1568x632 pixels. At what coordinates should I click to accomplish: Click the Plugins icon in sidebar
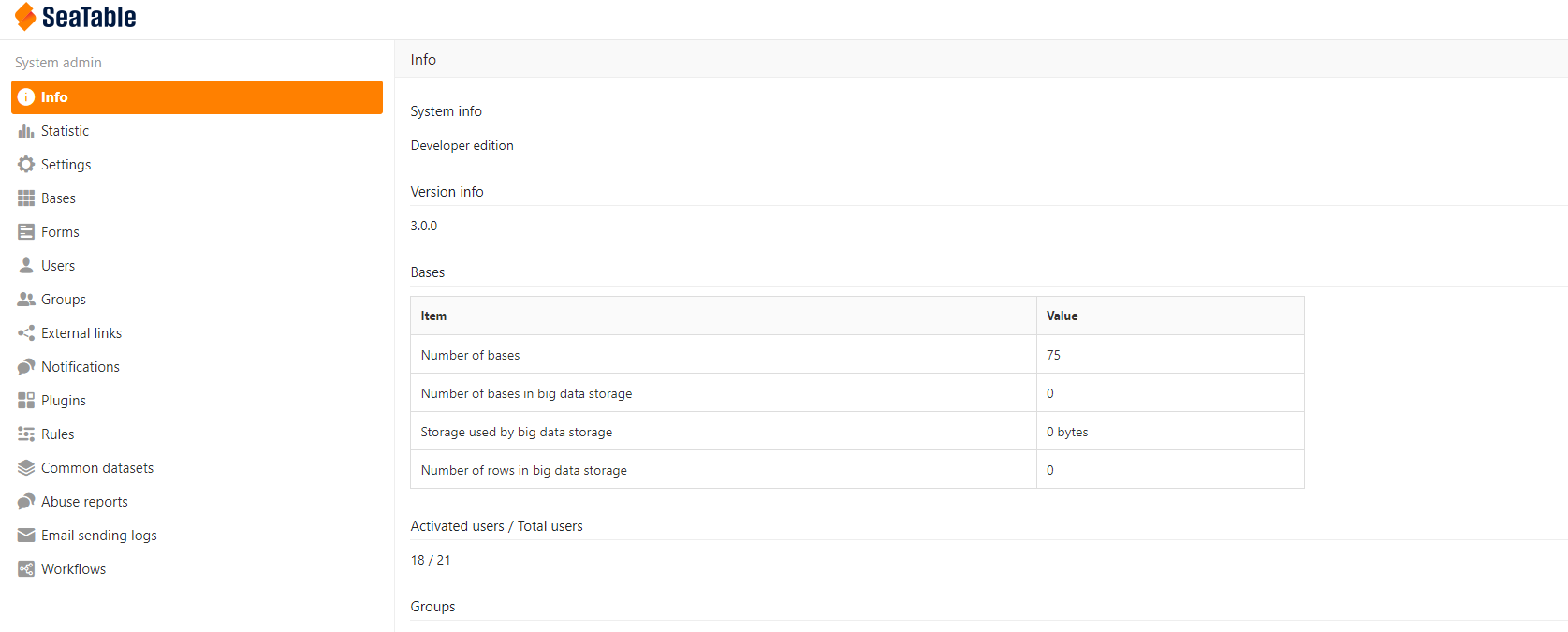(26, 401)
